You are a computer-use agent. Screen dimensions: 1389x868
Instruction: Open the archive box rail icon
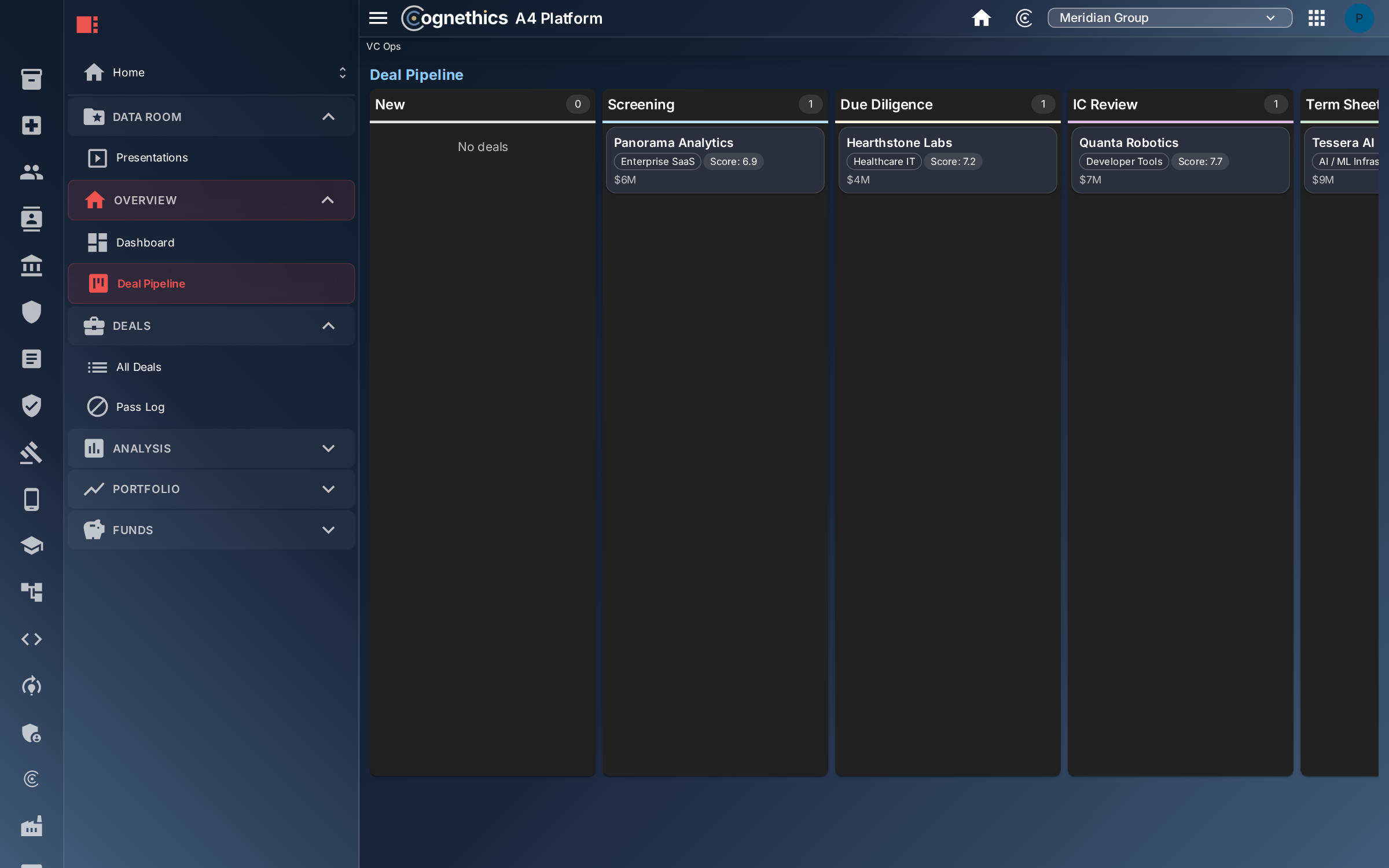(x=31, y=79)
